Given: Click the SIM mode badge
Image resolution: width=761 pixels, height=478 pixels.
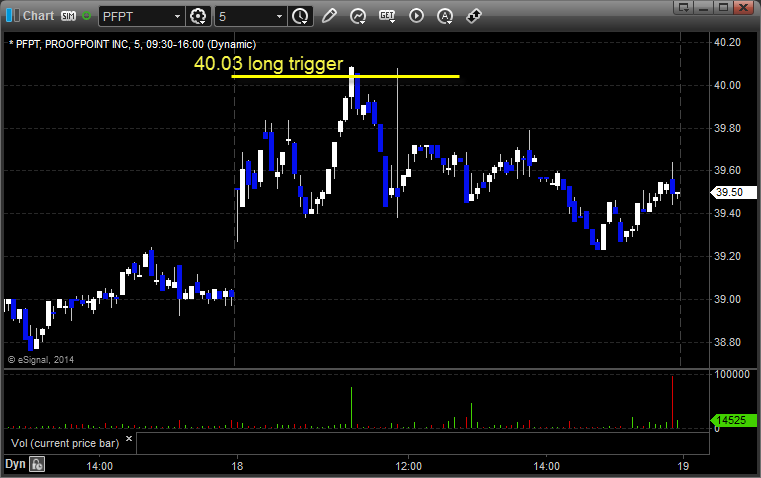Looking at the screenshot, I should point(68,16).
